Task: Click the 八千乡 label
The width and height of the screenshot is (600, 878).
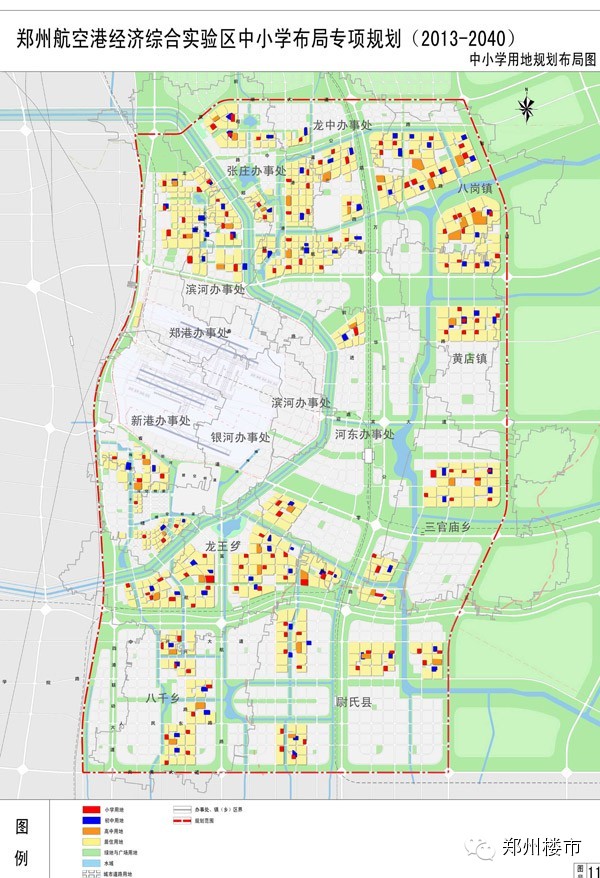Action: (162, 698)
